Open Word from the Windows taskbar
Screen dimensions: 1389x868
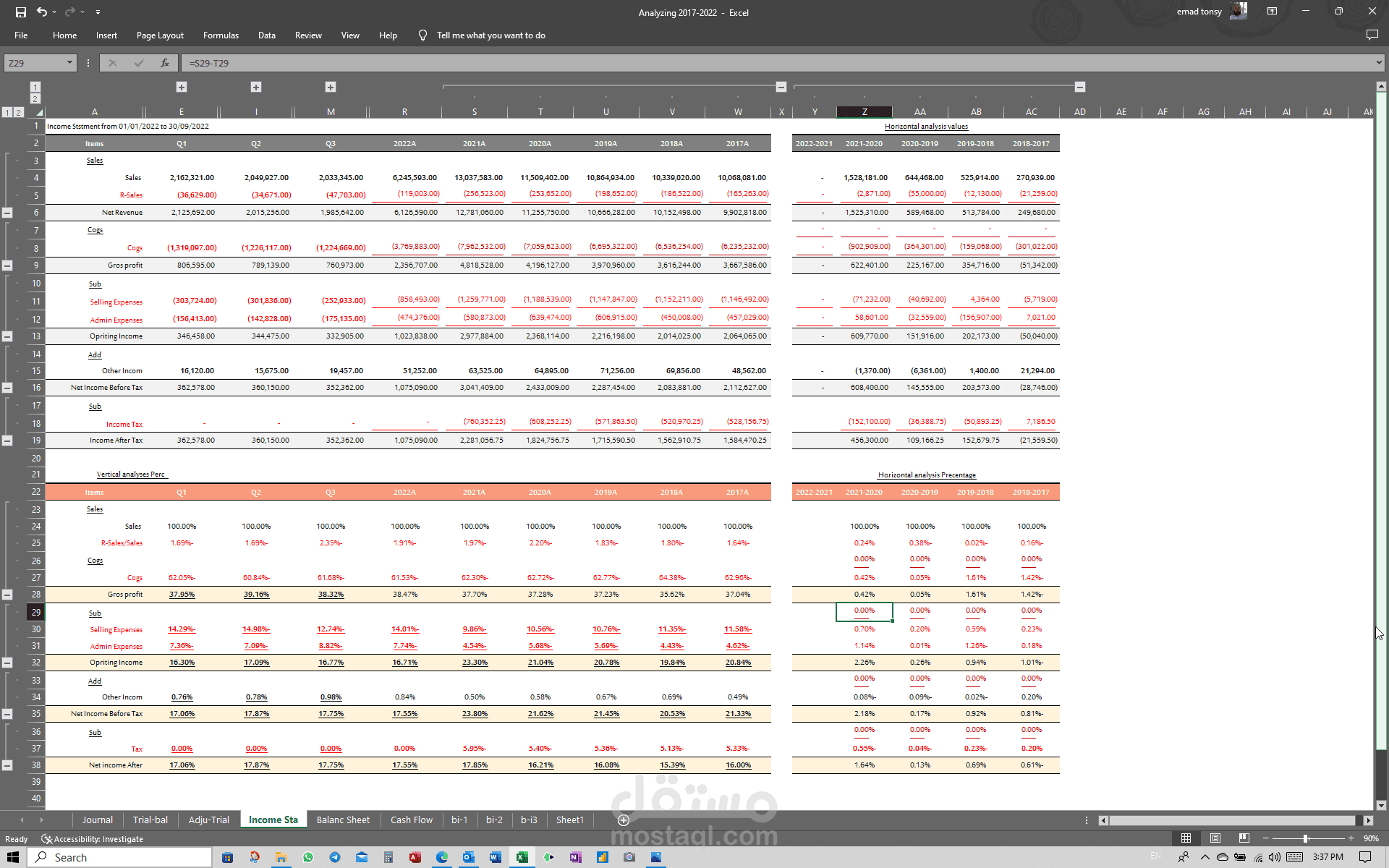[495, 857]
